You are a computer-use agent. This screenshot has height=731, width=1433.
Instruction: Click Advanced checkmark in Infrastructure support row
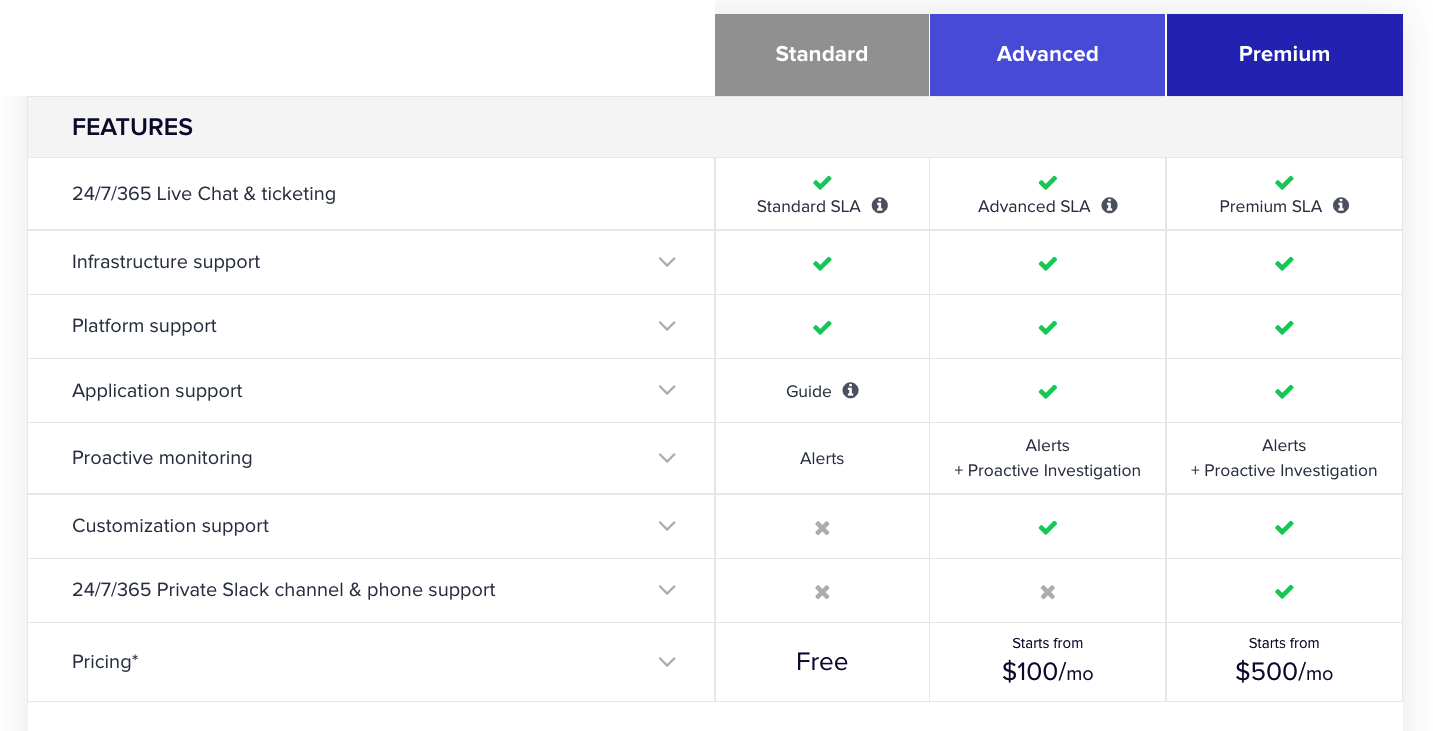1047,264
